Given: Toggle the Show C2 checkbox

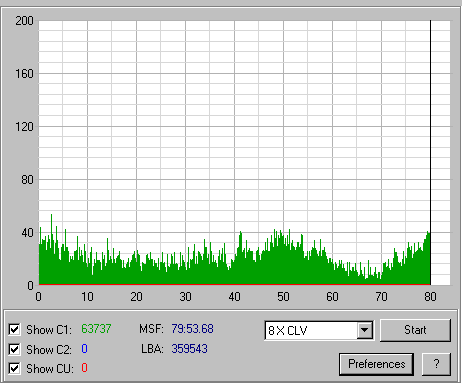Looking at the screenshot, I should tap(14, 349).
